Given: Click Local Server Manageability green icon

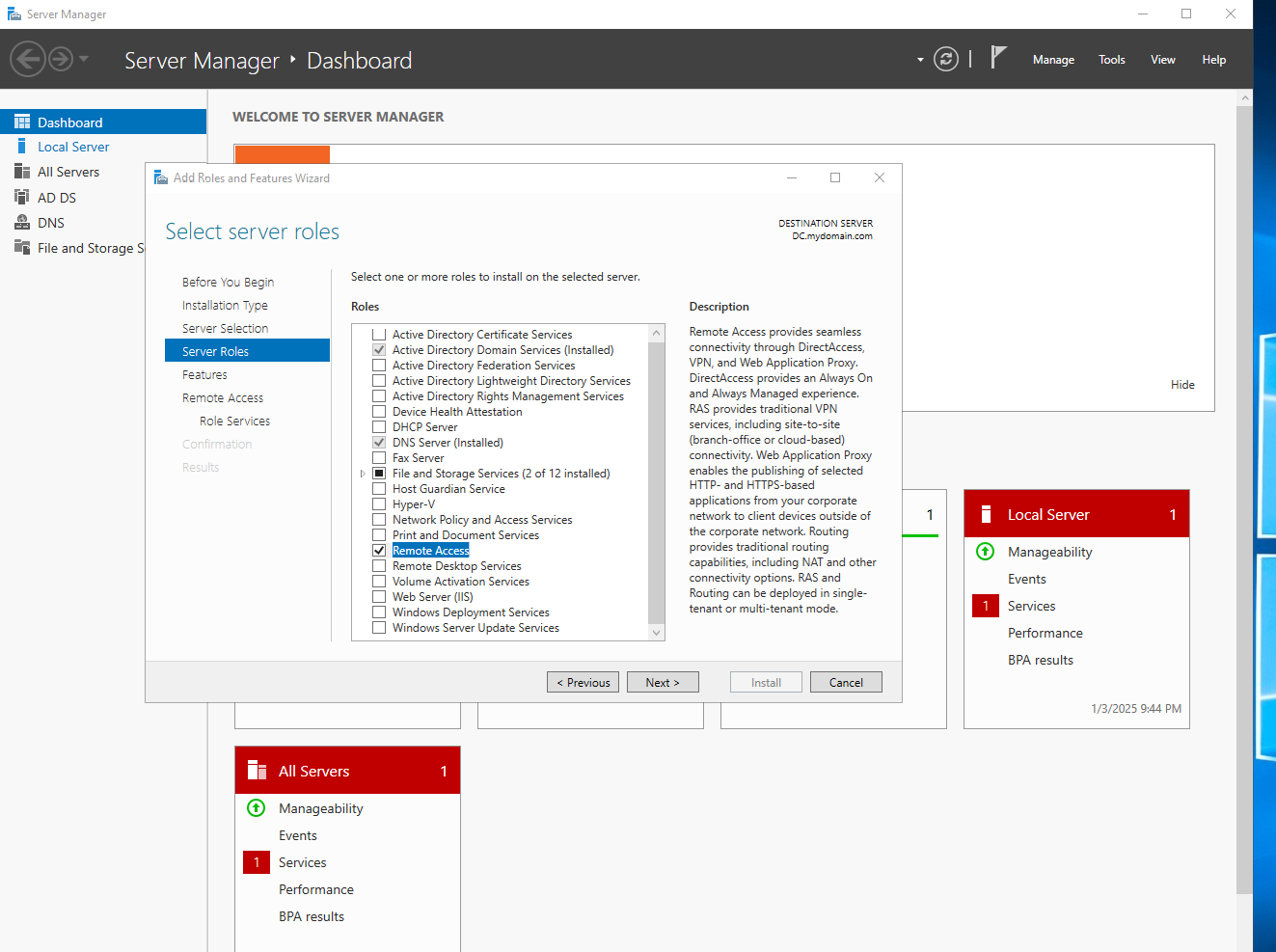Looking at the screenshot, I should [x=985, y=552].
